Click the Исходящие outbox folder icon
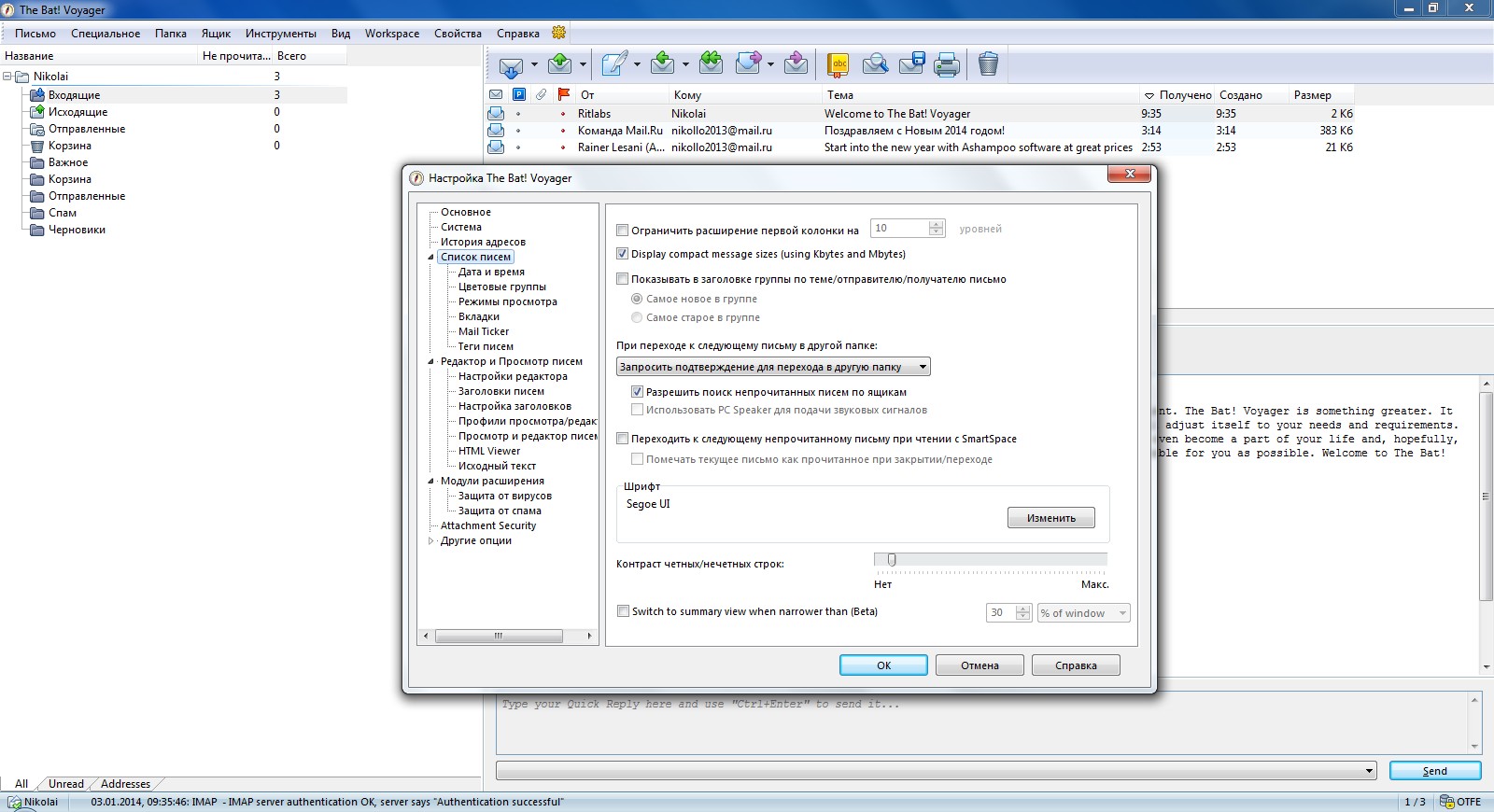 [x=37, y=112]
